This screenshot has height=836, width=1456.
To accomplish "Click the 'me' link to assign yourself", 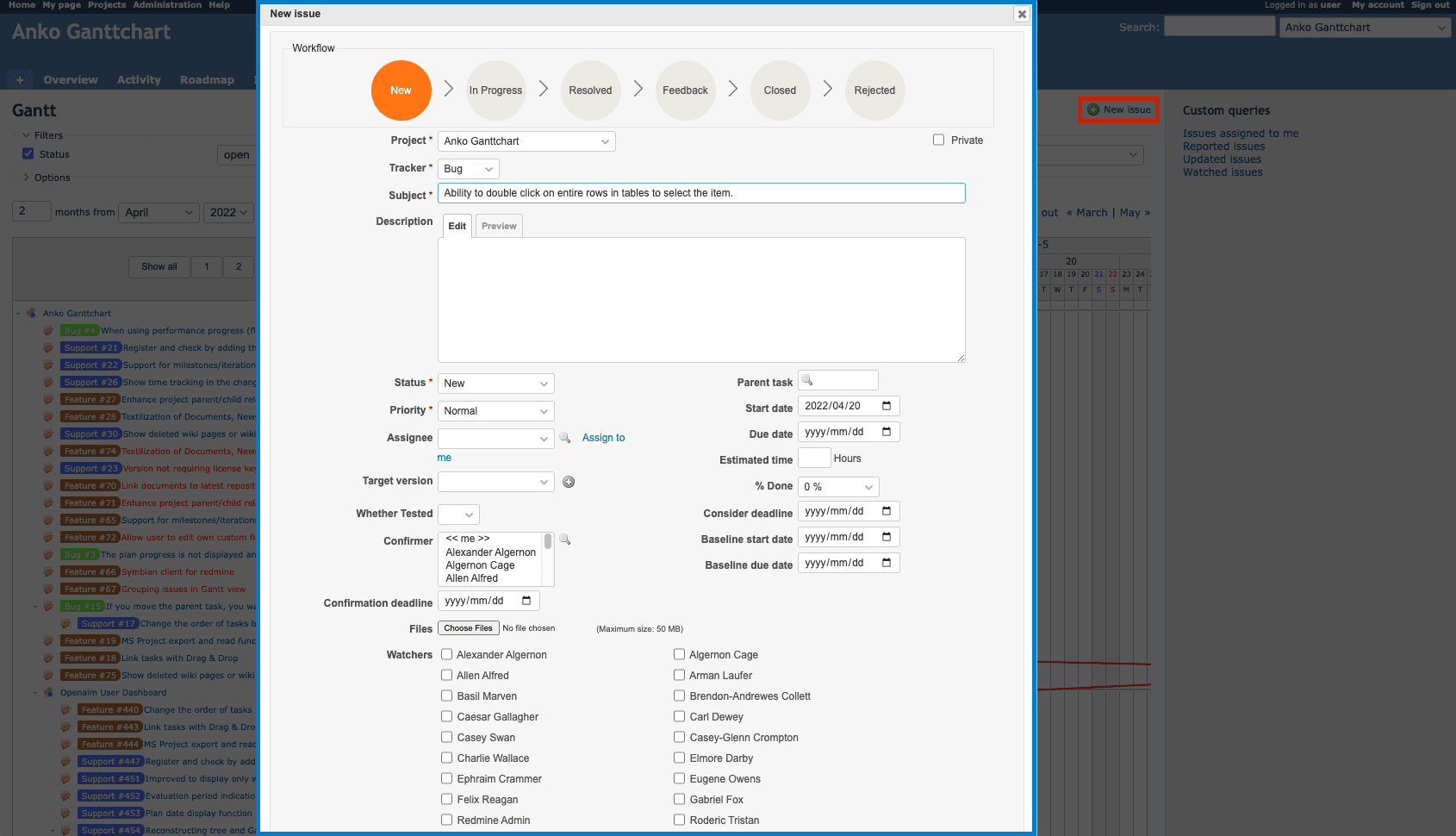I will 444,458.
